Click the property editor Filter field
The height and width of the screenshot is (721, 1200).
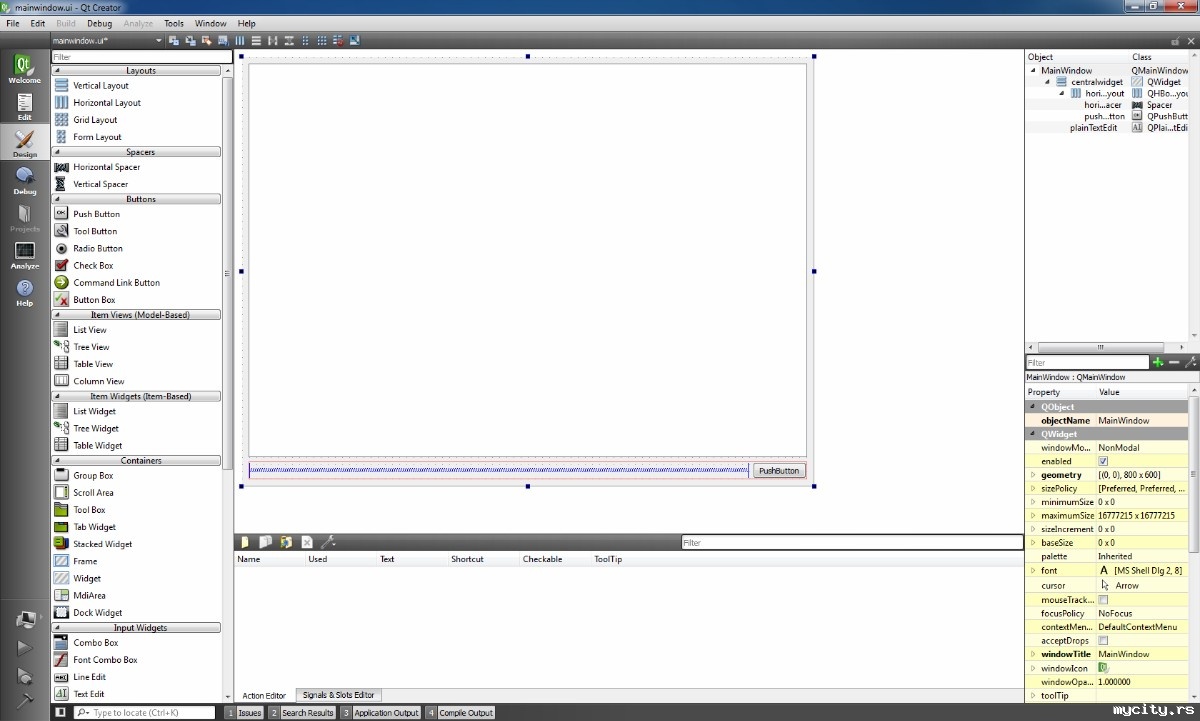click(1088, 363)
